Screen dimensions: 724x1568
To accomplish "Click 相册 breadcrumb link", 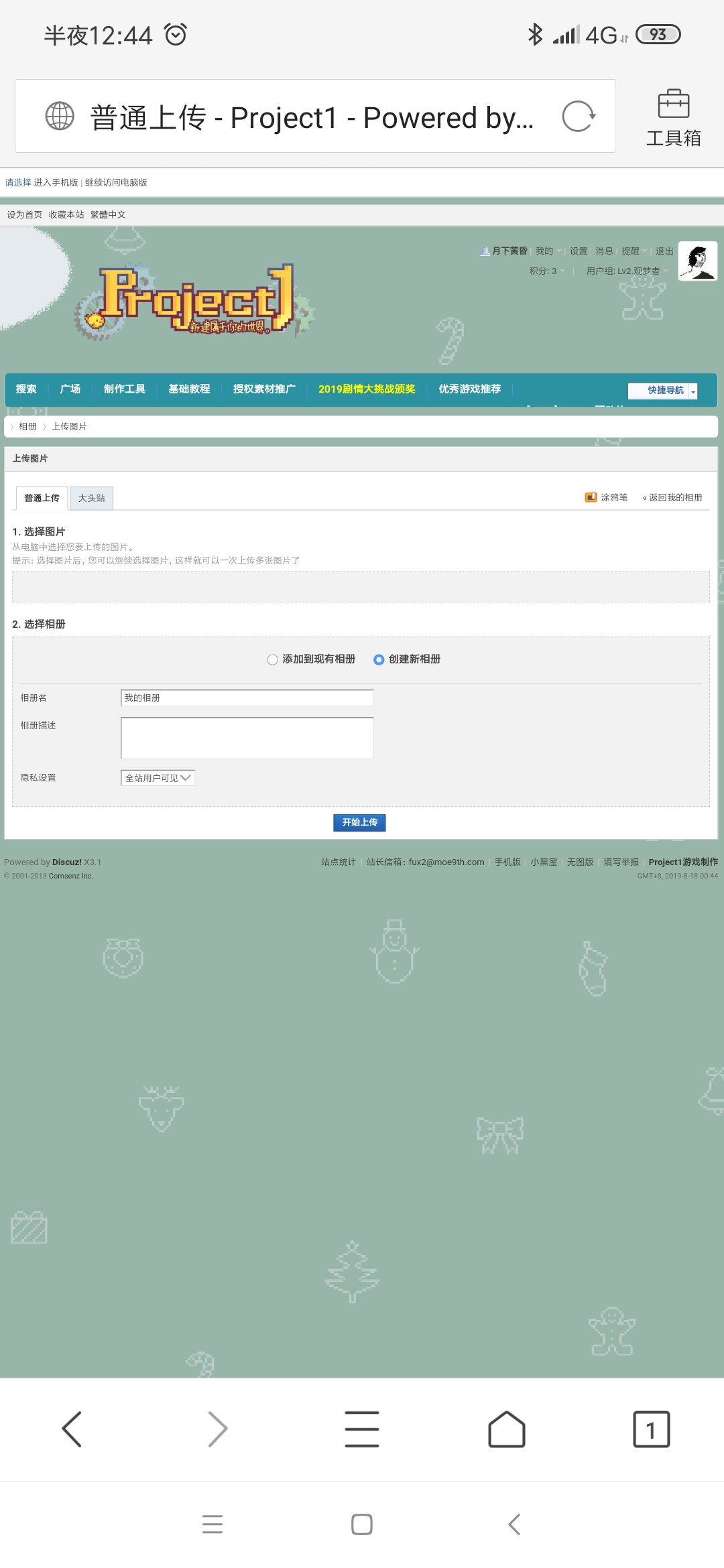I will pos(27,427).
